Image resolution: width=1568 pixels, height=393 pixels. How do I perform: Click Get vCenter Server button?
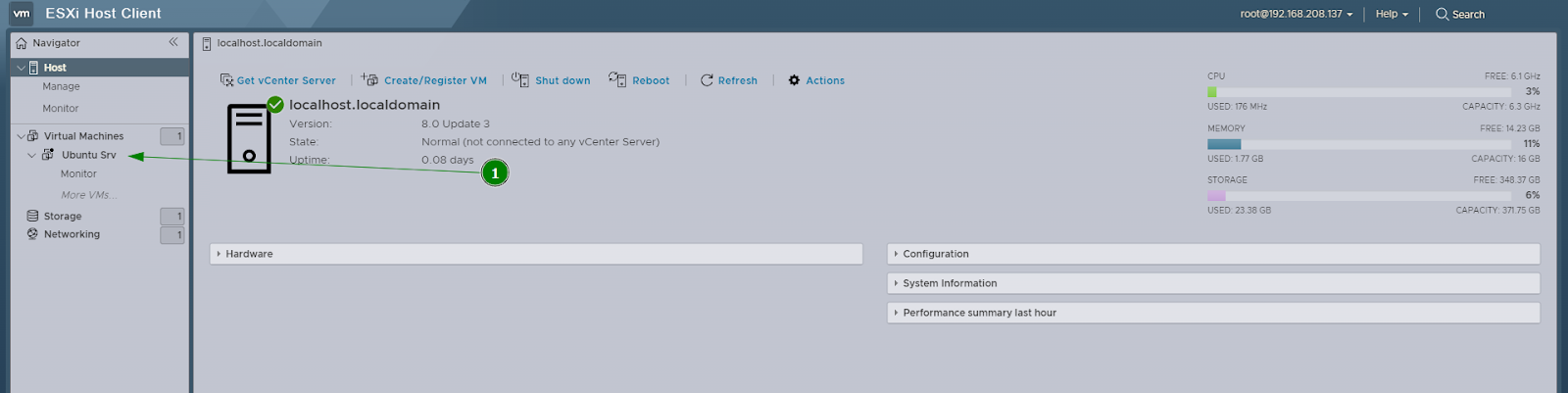[278, 80]
